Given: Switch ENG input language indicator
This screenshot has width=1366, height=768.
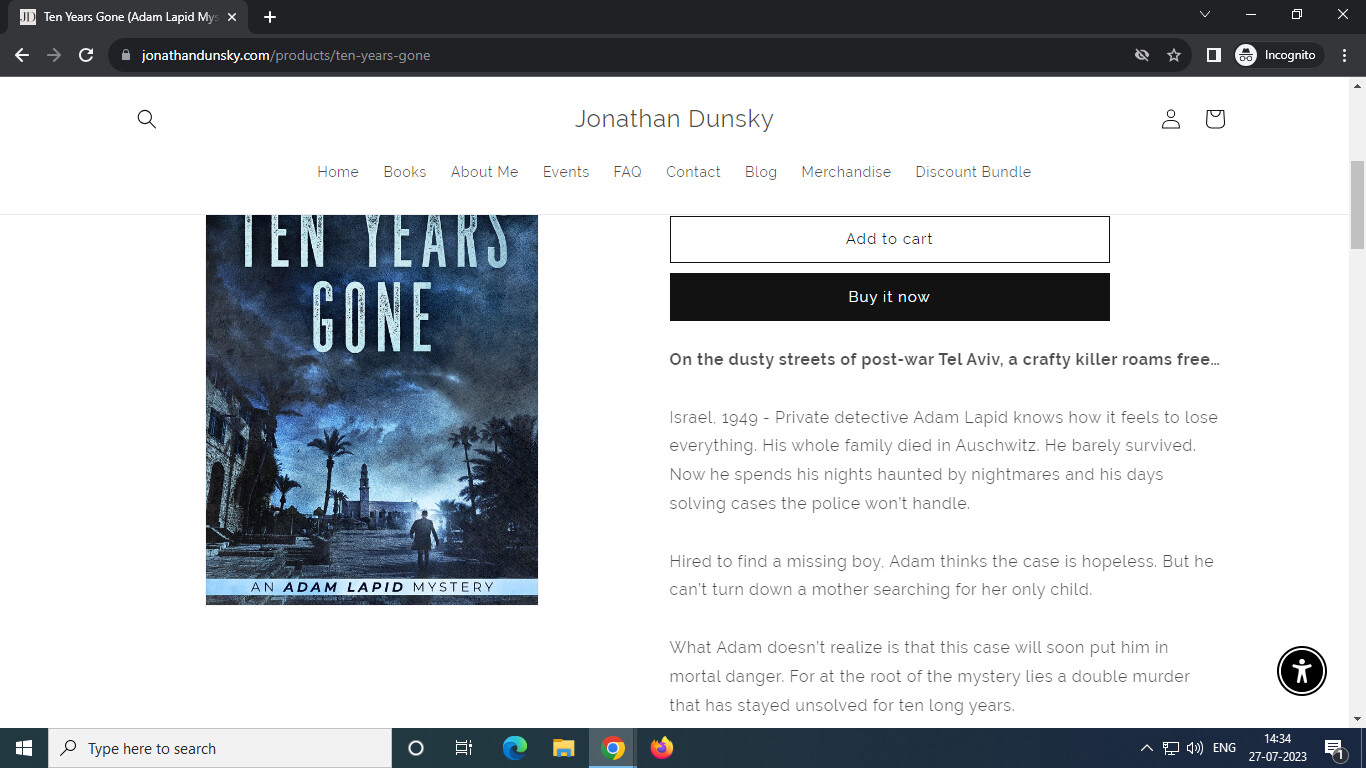Looking at the screenshot, I should coord(1224,748).
